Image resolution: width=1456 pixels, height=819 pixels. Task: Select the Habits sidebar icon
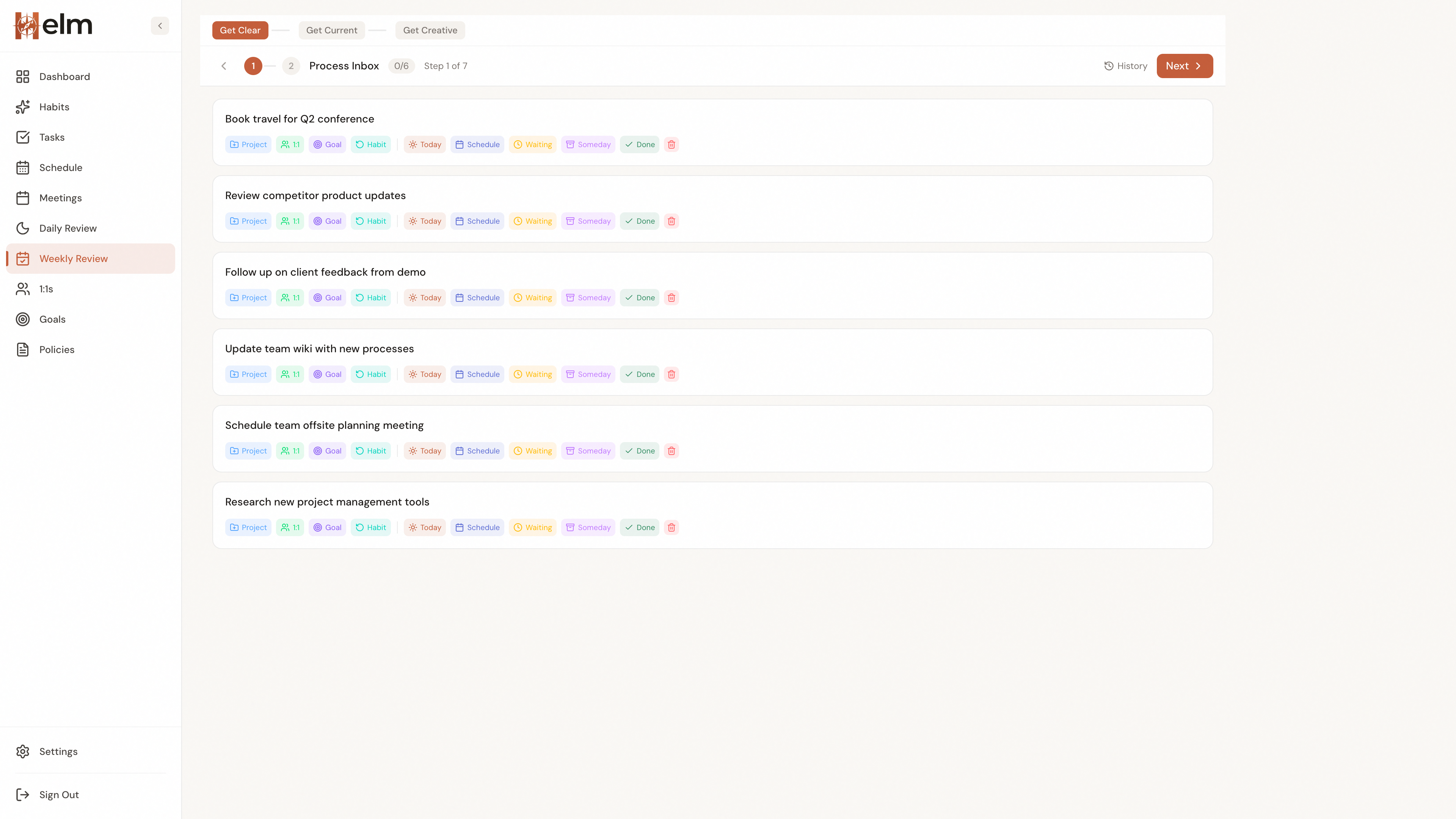click(23, 107)
